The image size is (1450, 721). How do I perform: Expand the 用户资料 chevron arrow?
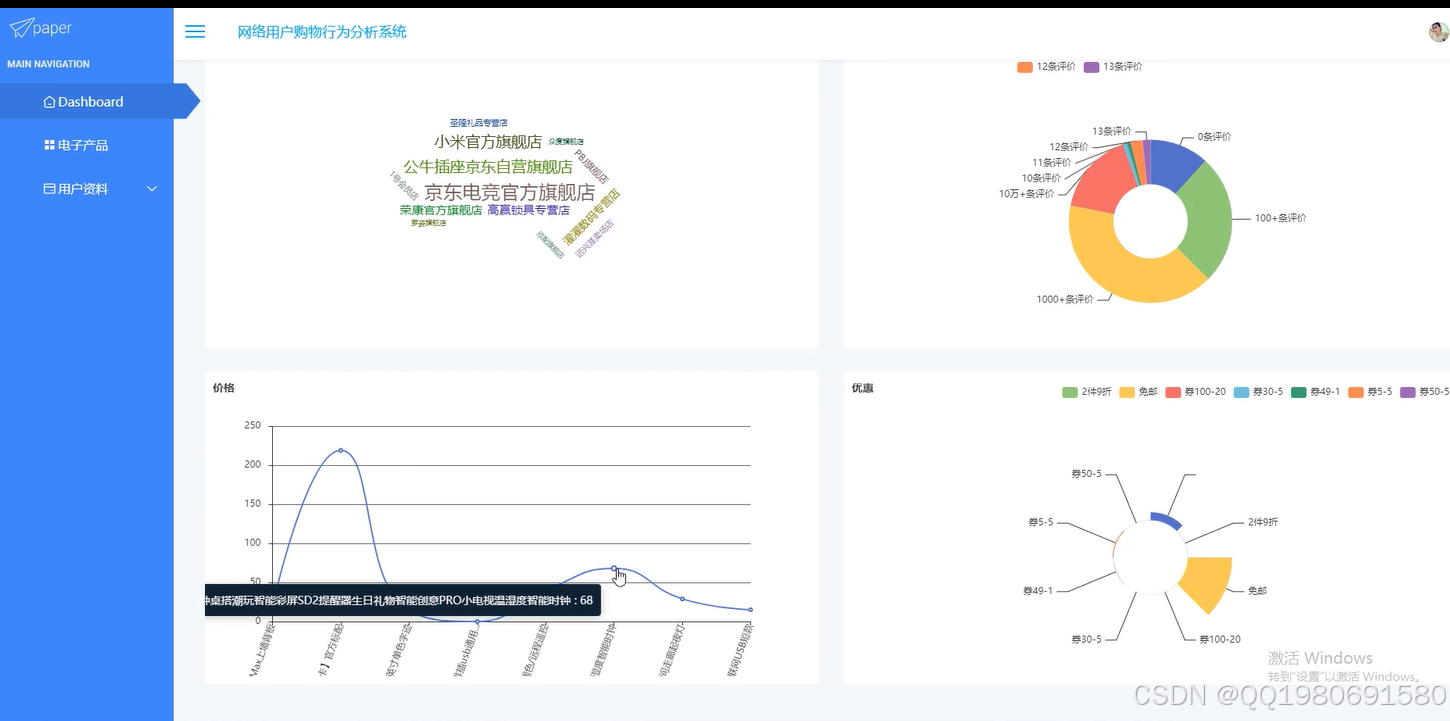(152, 189)
